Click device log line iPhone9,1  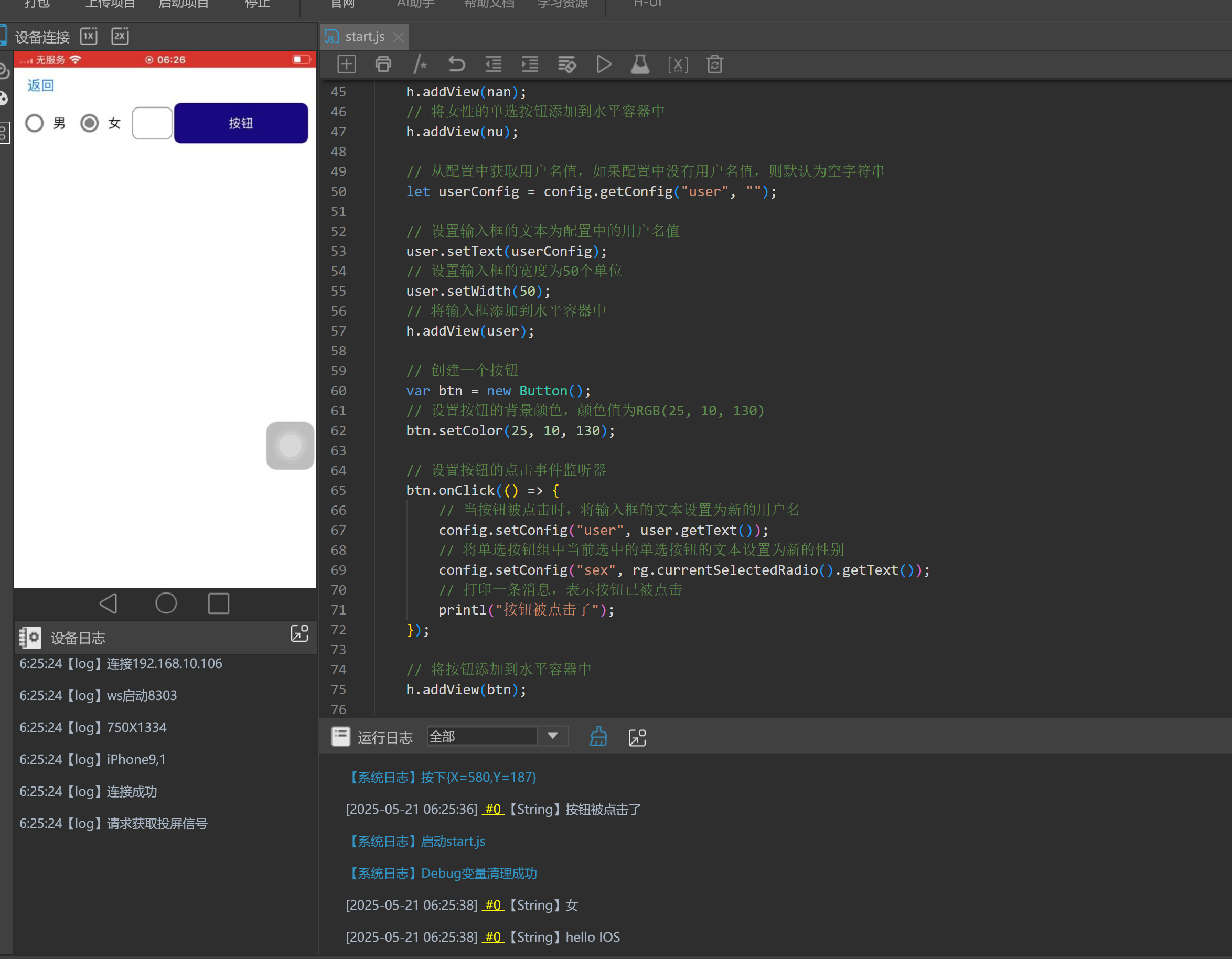click(92, 759)
